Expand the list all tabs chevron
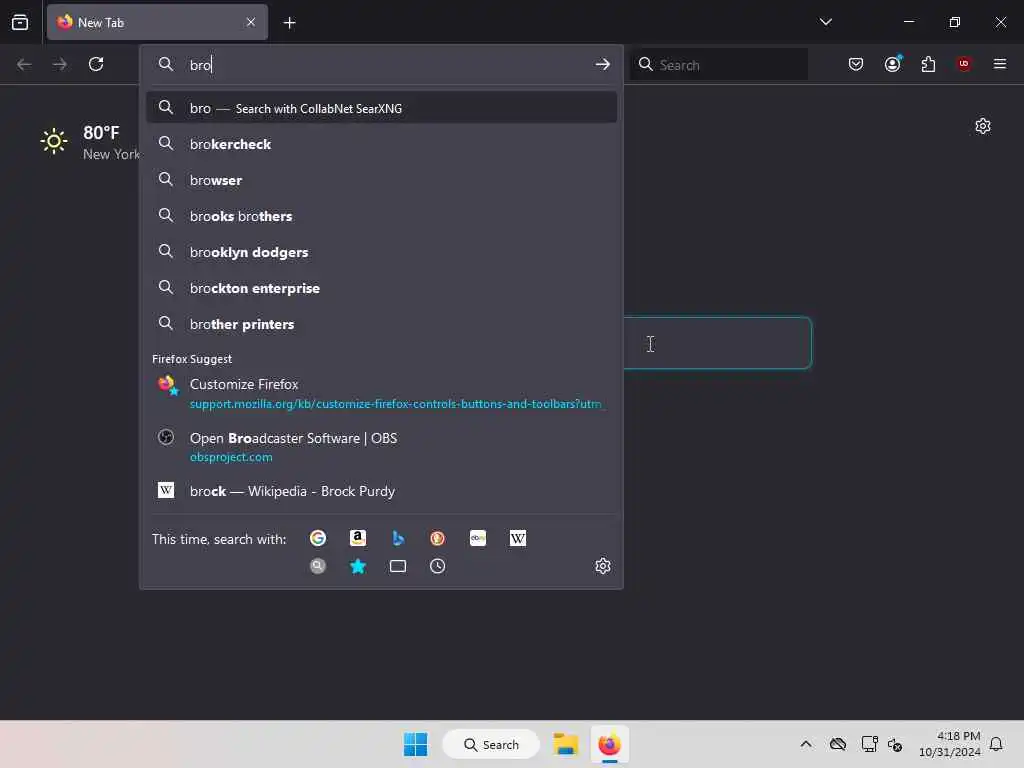This screenshot has width=1024, height=768. point(825,22)
